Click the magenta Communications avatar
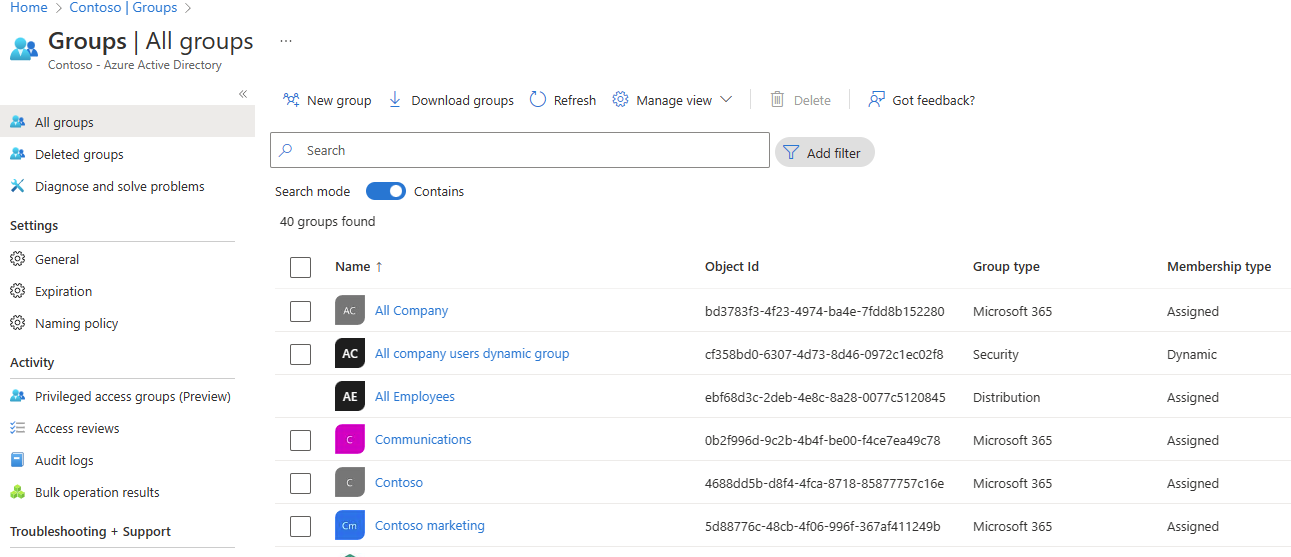 [349, 440]
